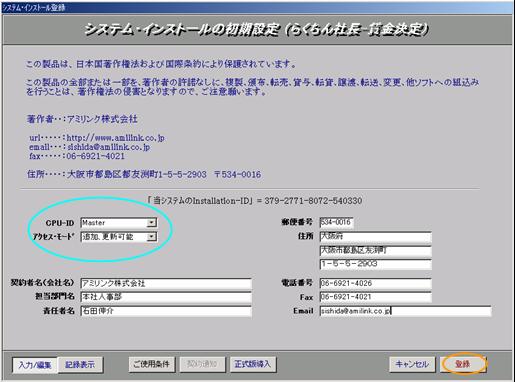Expand the アクセス・モード dropdown arrow

tap(152, 237)
